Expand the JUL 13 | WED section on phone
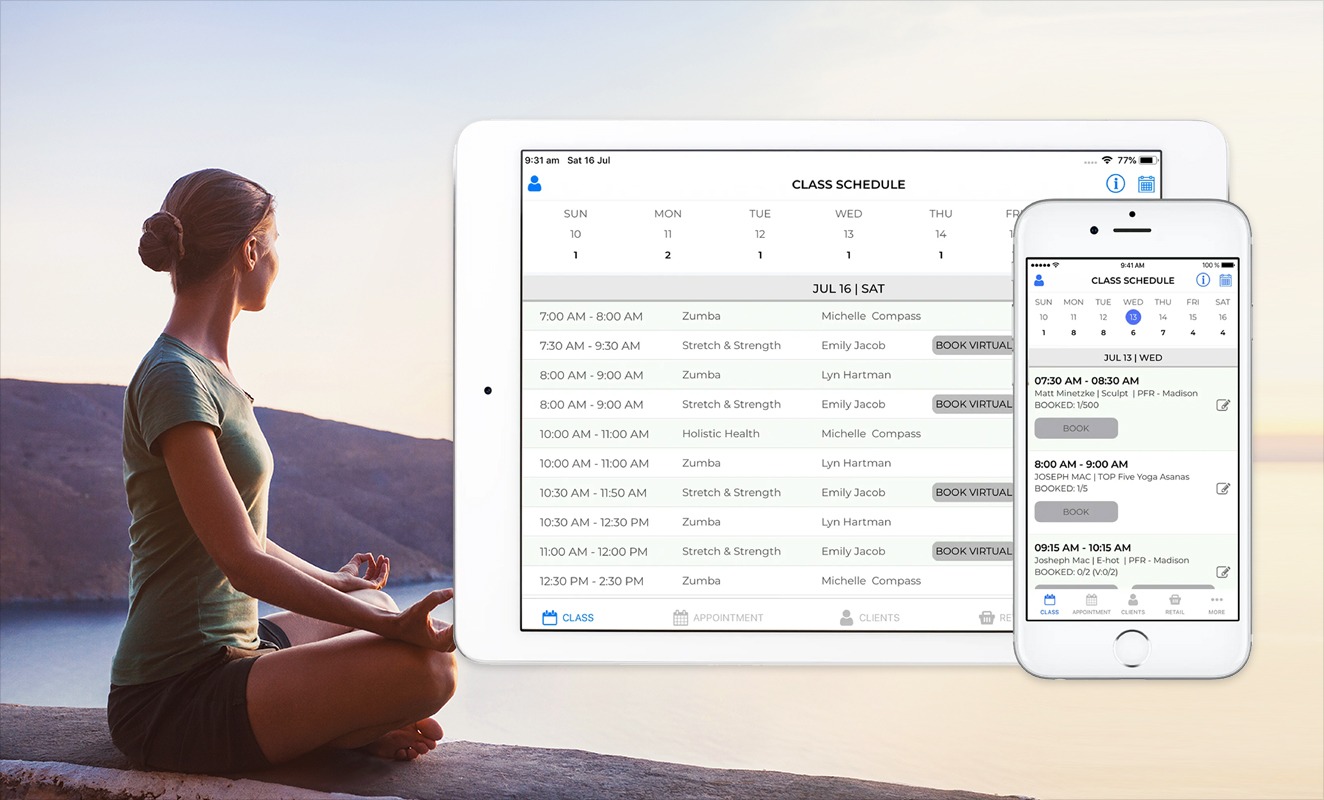 [x=1133, y=357]
